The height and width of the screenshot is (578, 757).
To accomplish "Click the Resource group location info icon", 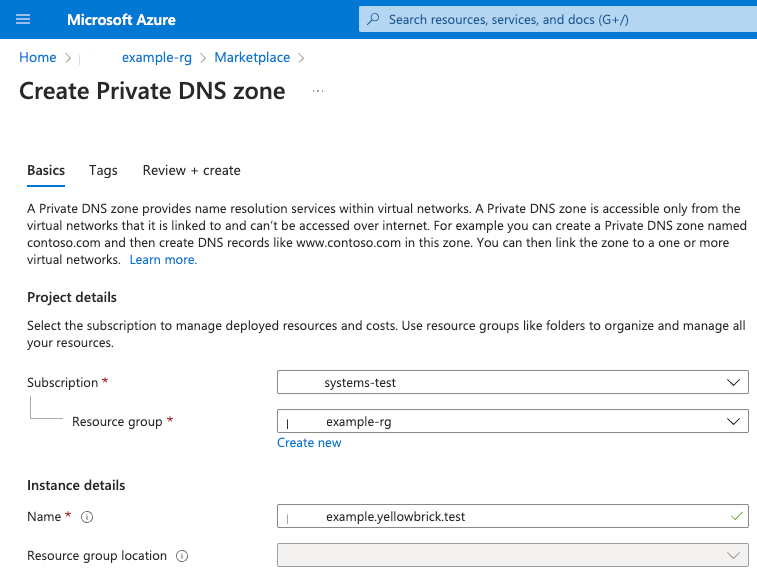I will [182, 556].
